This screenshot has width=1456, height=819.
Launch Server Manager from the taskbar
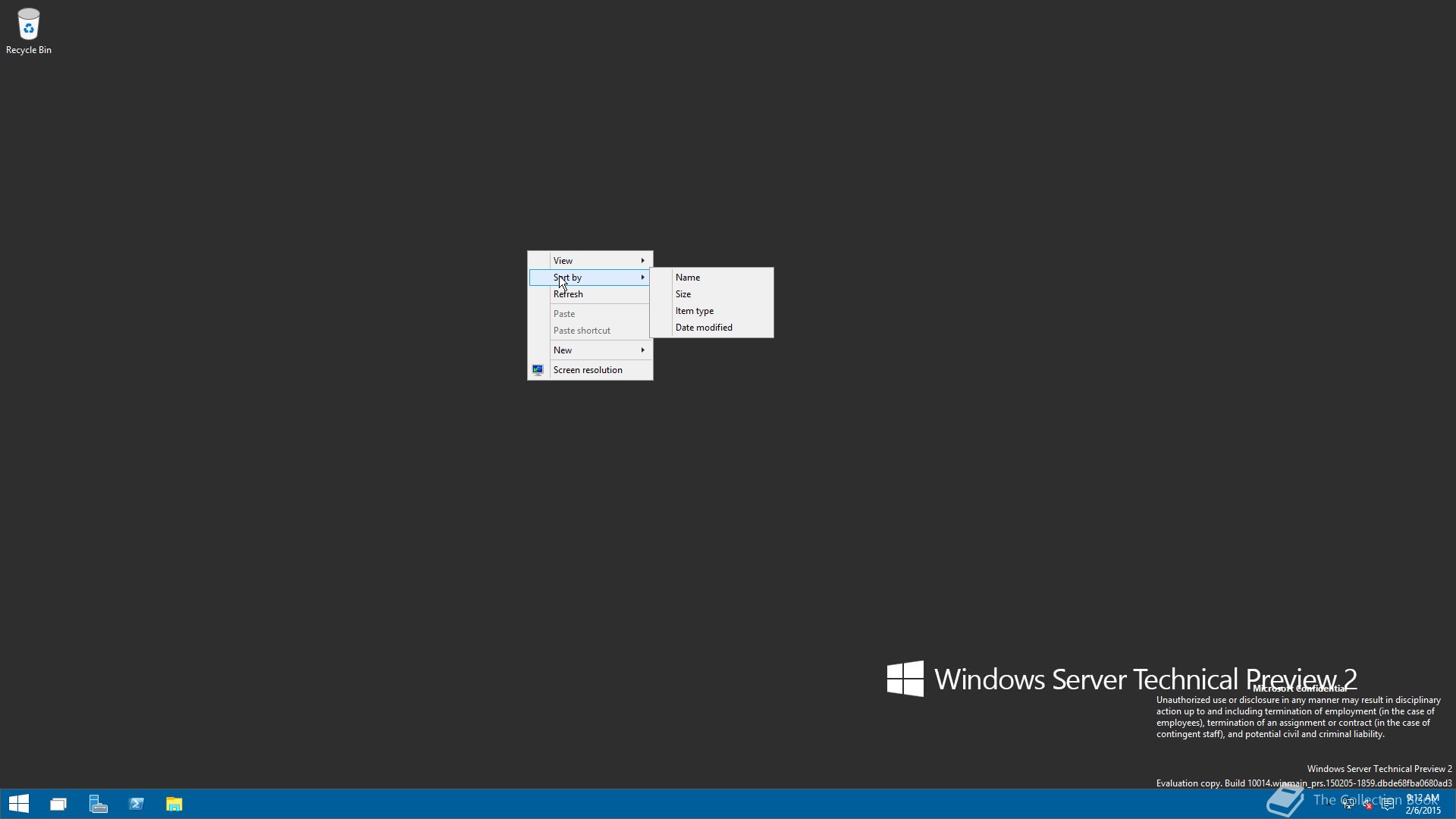(x=98, y=804)
